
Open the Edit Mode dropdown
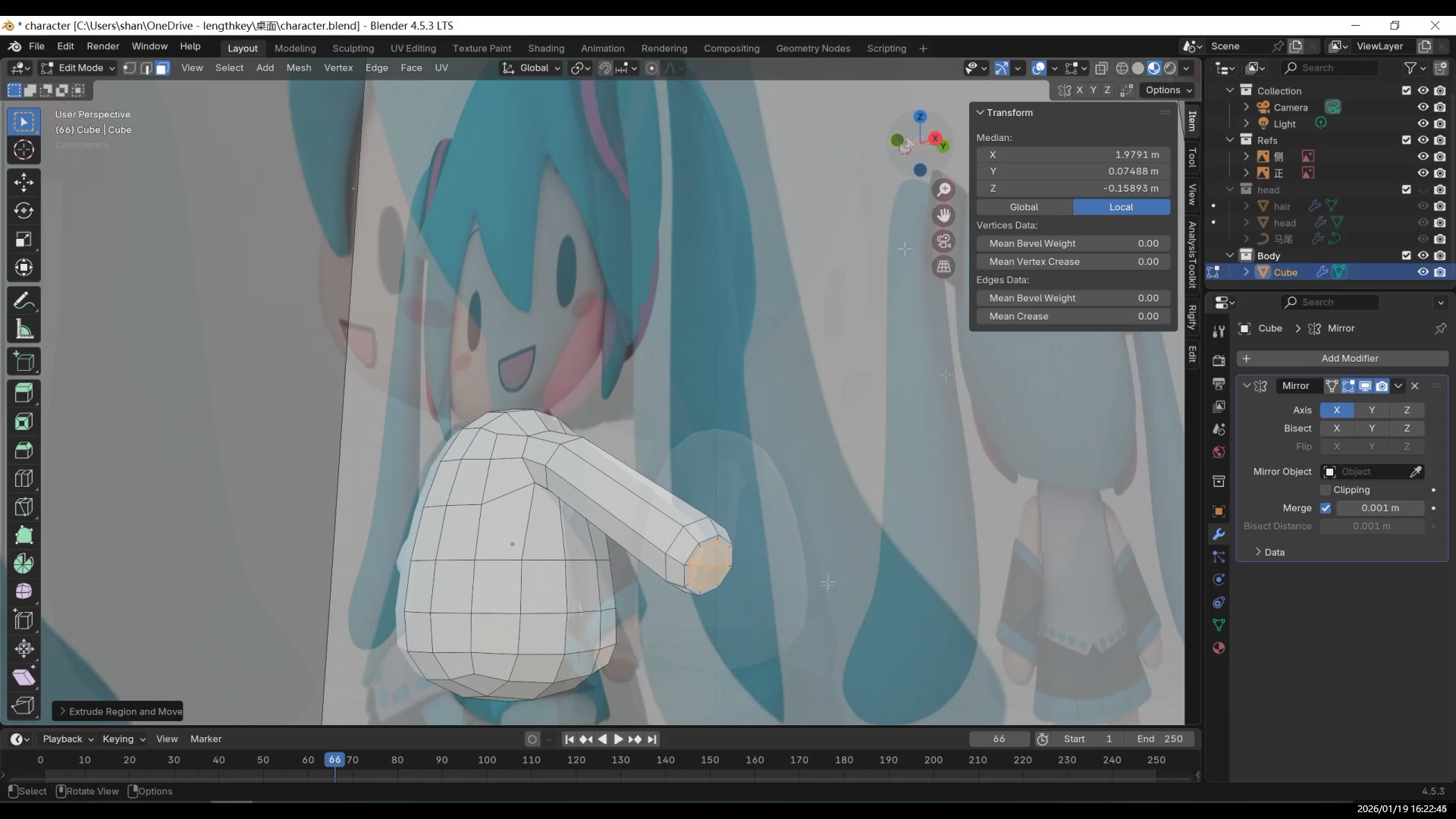tap(78, 68)
